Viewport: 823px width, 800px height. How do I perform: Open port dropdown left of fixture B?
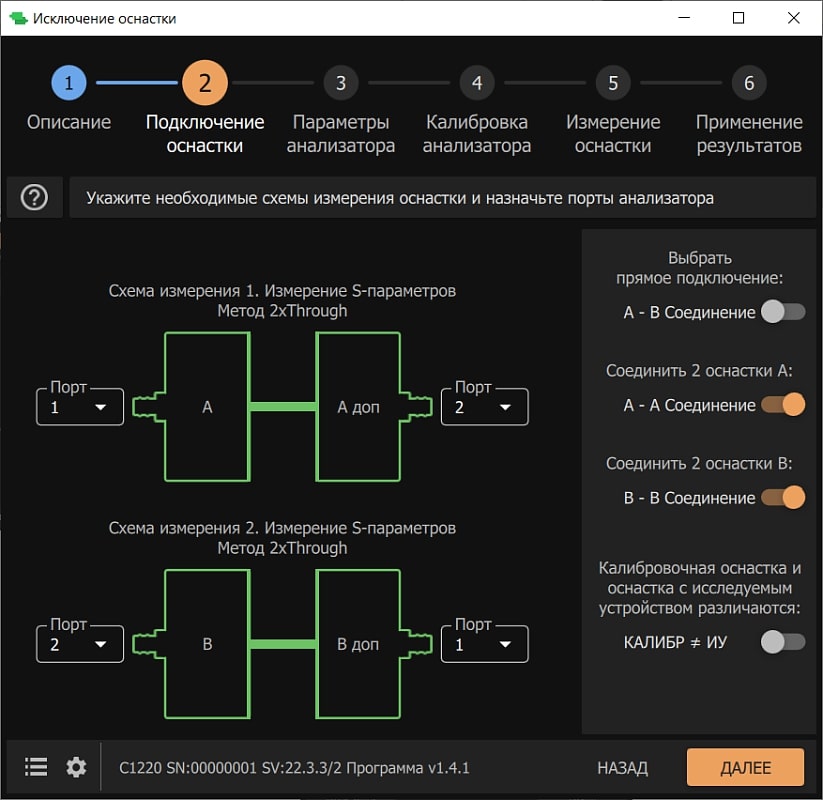point(80,644)
